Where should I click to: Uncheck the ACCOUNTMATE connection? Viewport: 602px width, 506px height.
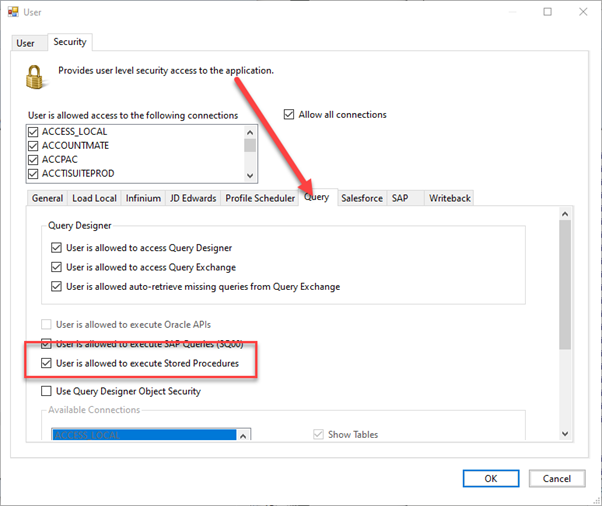[33, 146]
